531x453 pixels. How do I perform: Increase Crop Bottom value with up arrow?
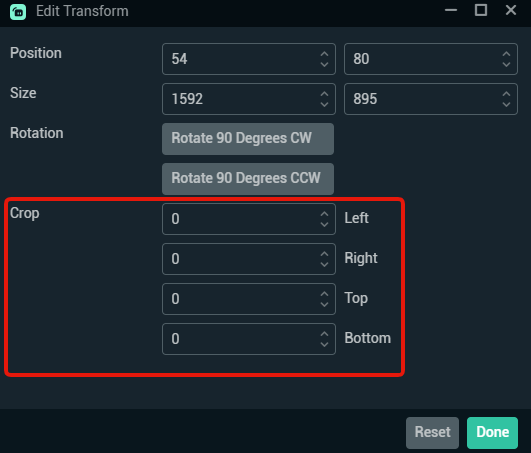324,334
